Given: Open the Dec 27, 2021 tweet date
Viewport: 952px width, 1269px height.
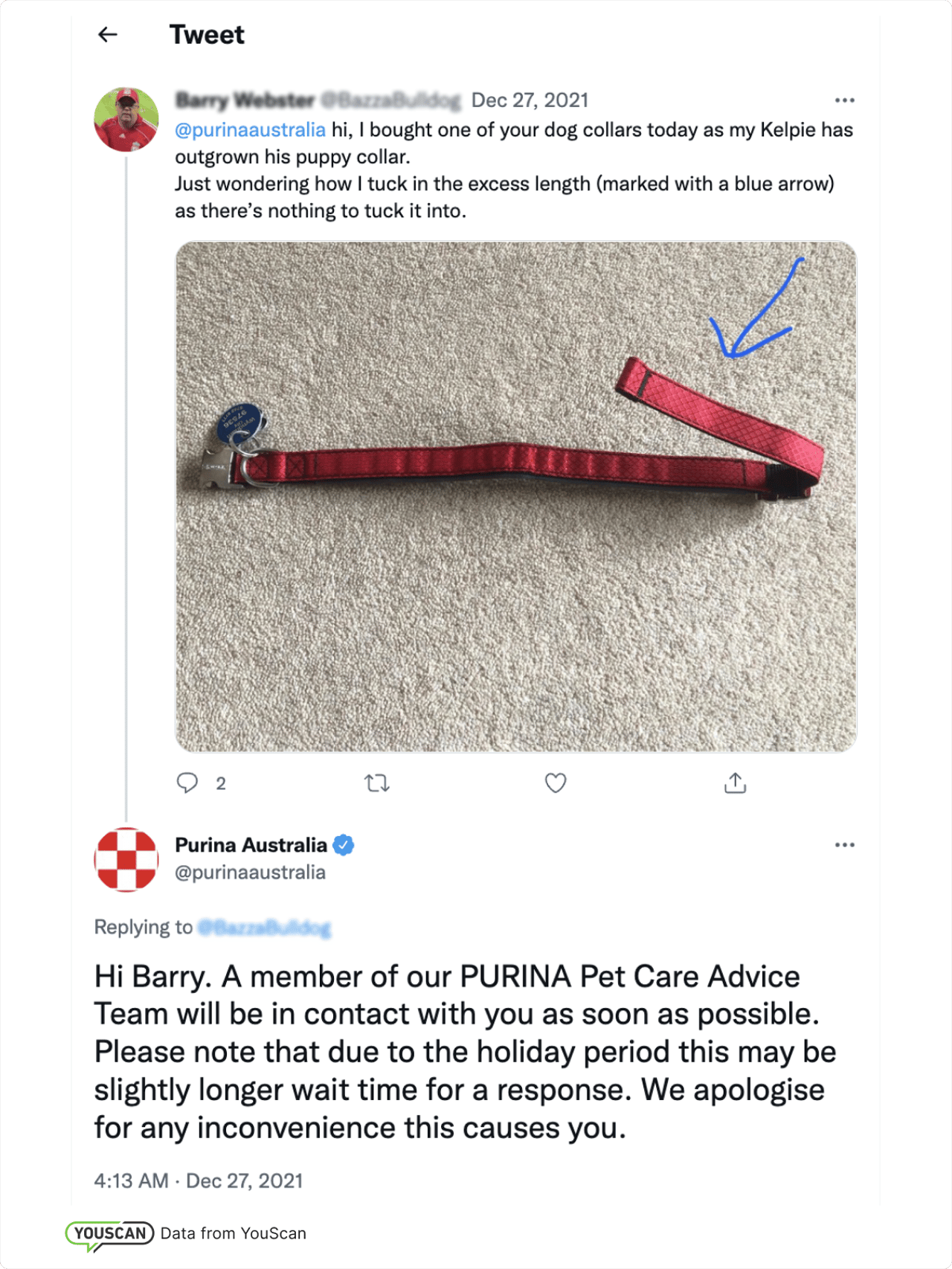Looking at the screenshot, I should point(530,100).
